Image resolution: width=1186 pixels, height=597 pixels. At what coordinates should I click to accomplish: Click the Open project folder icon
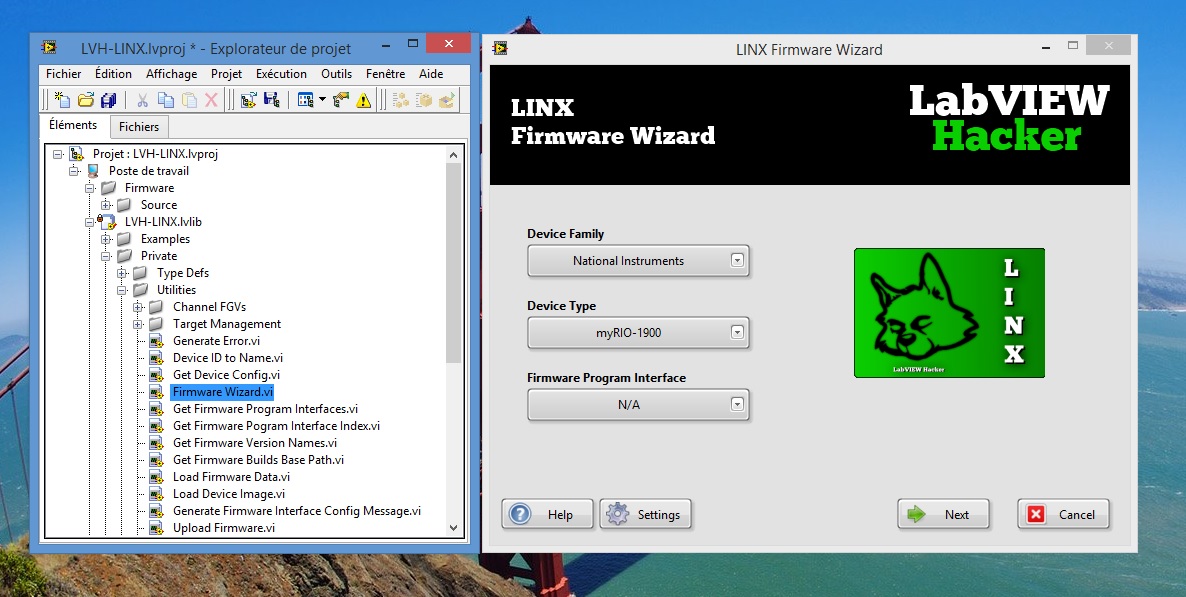point(85,99)
